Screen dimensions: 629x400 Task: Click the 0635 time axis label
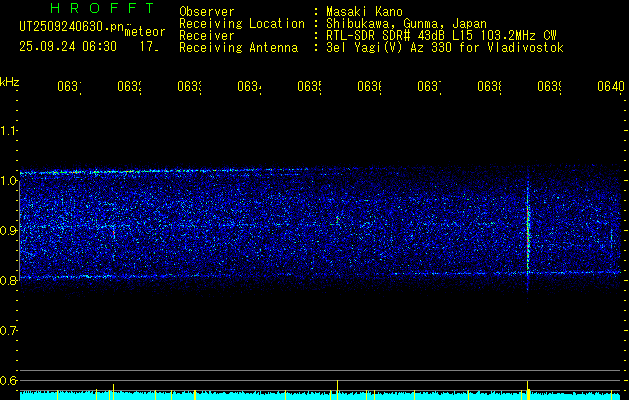pyautogui.click(x=309, y=87)
